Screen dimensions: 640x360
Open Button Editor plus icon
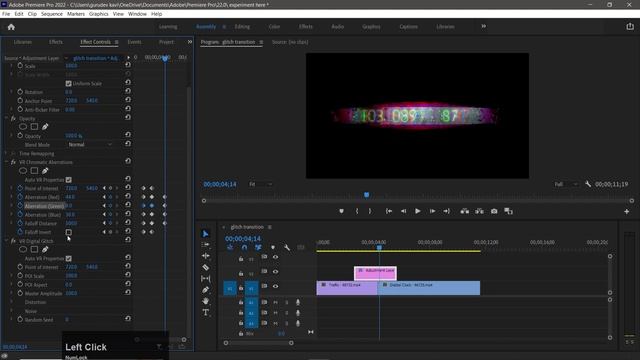coord(627,211)
